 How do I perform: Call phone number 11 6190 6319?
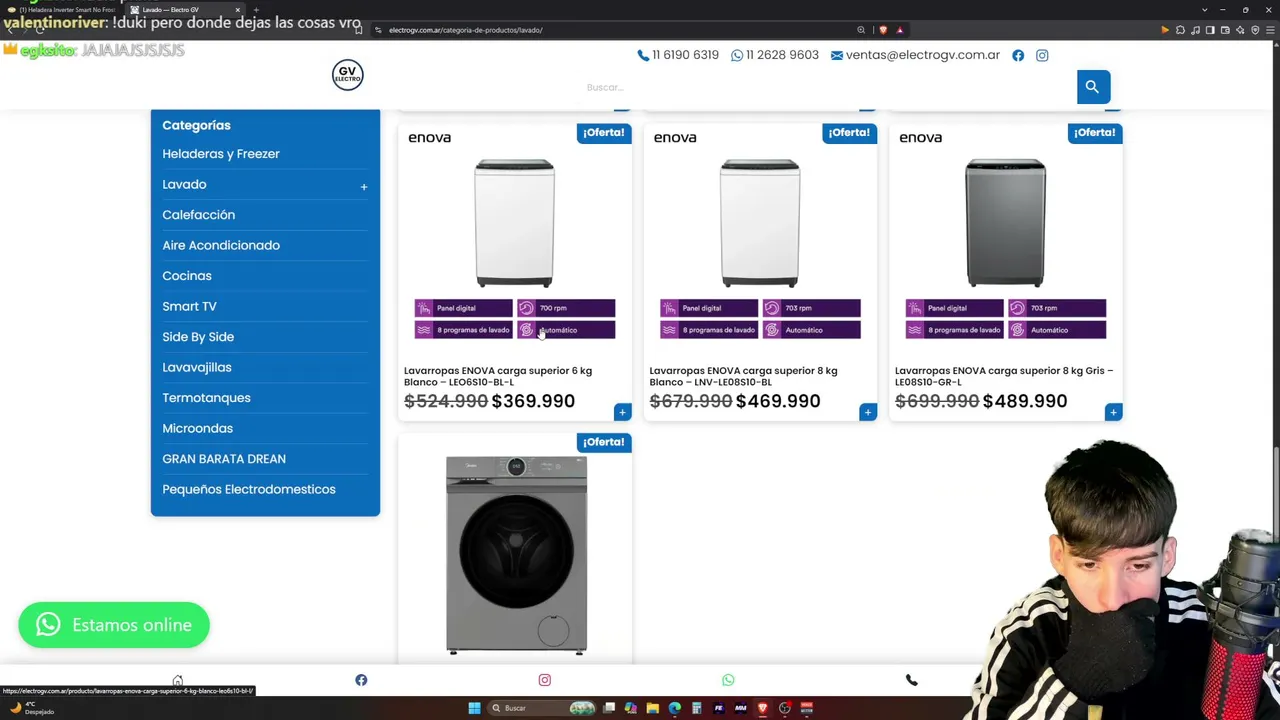click(678, 55)
